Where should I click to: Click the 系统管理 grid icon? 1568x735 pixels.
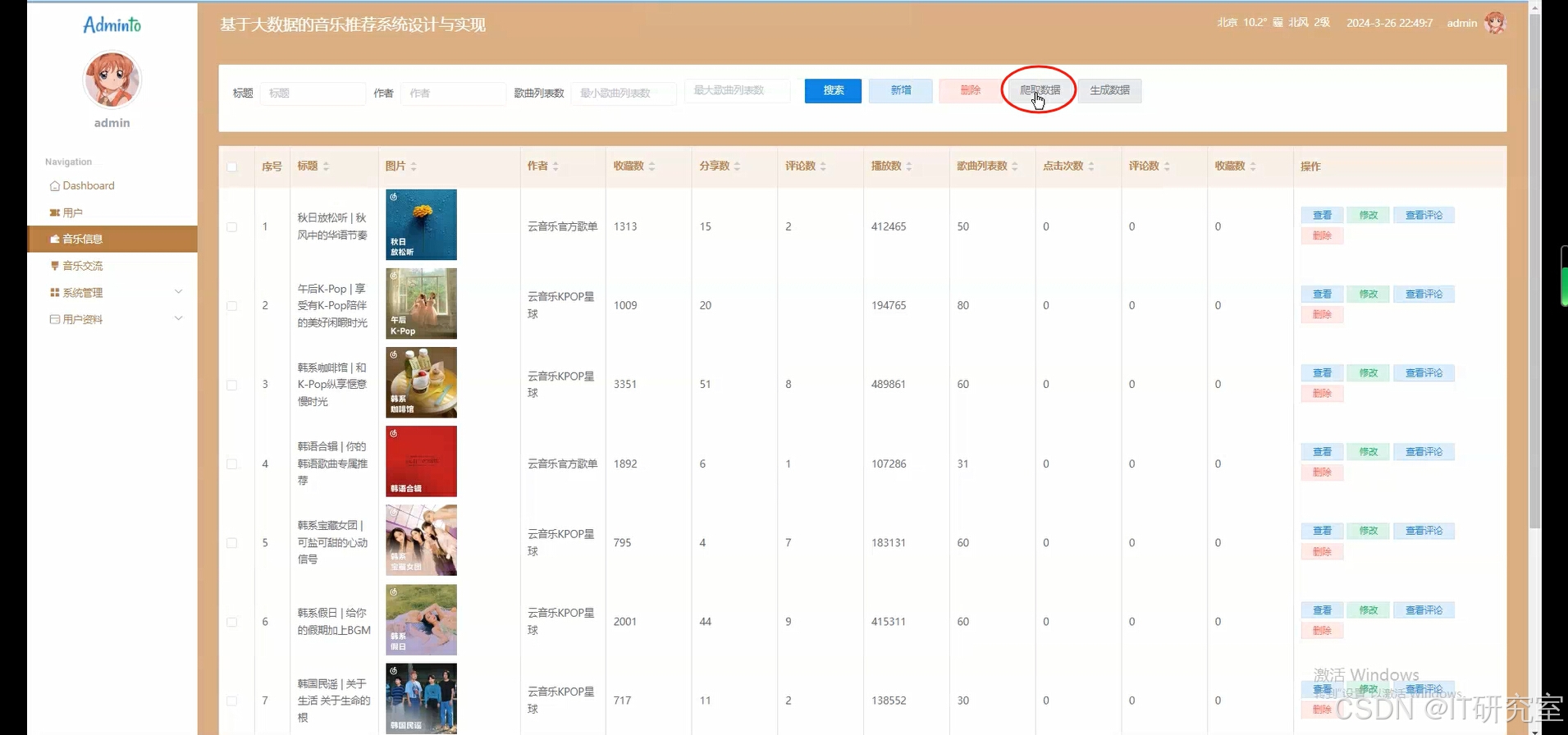[55, 293]
